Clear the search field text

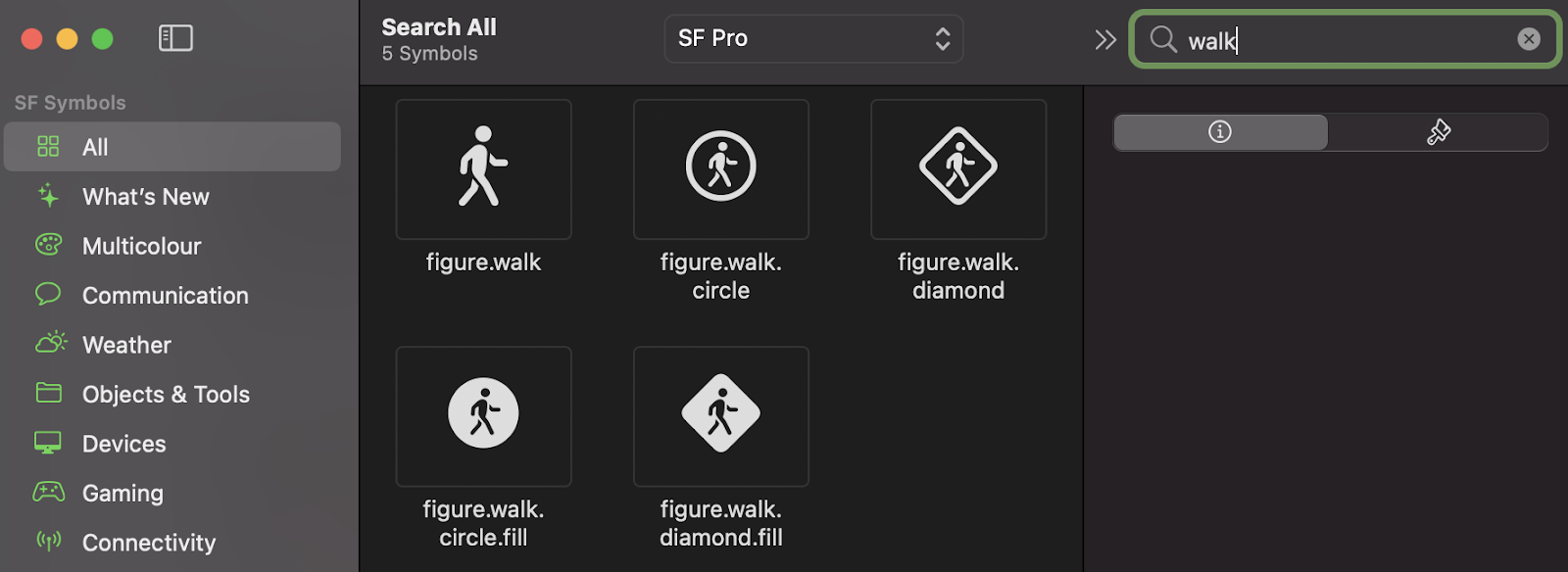[1529, 39]
